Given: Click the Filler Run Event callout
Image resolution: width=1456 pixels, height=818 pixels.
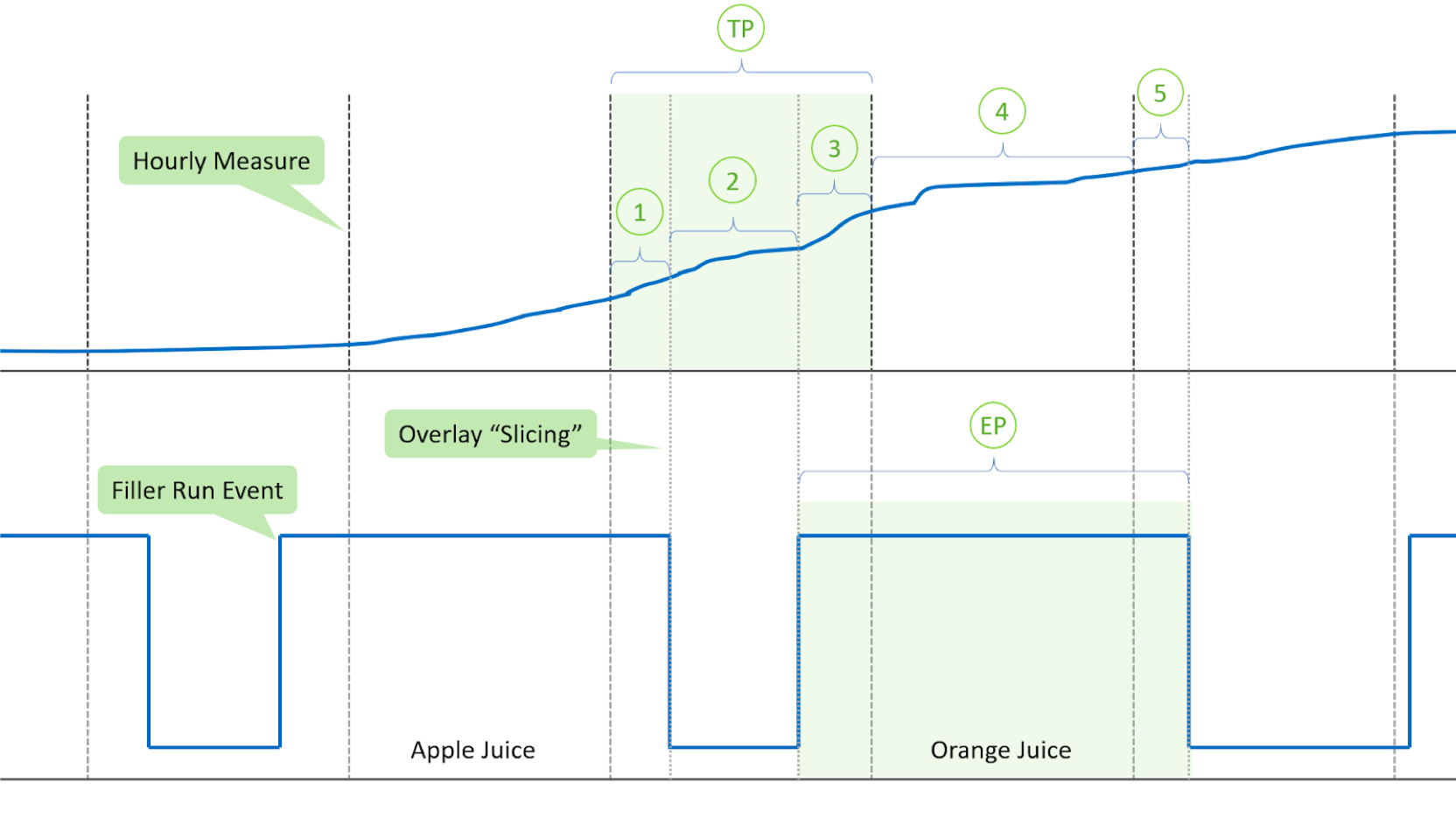Looking at the screenshot, I should (x=198, y=490).
